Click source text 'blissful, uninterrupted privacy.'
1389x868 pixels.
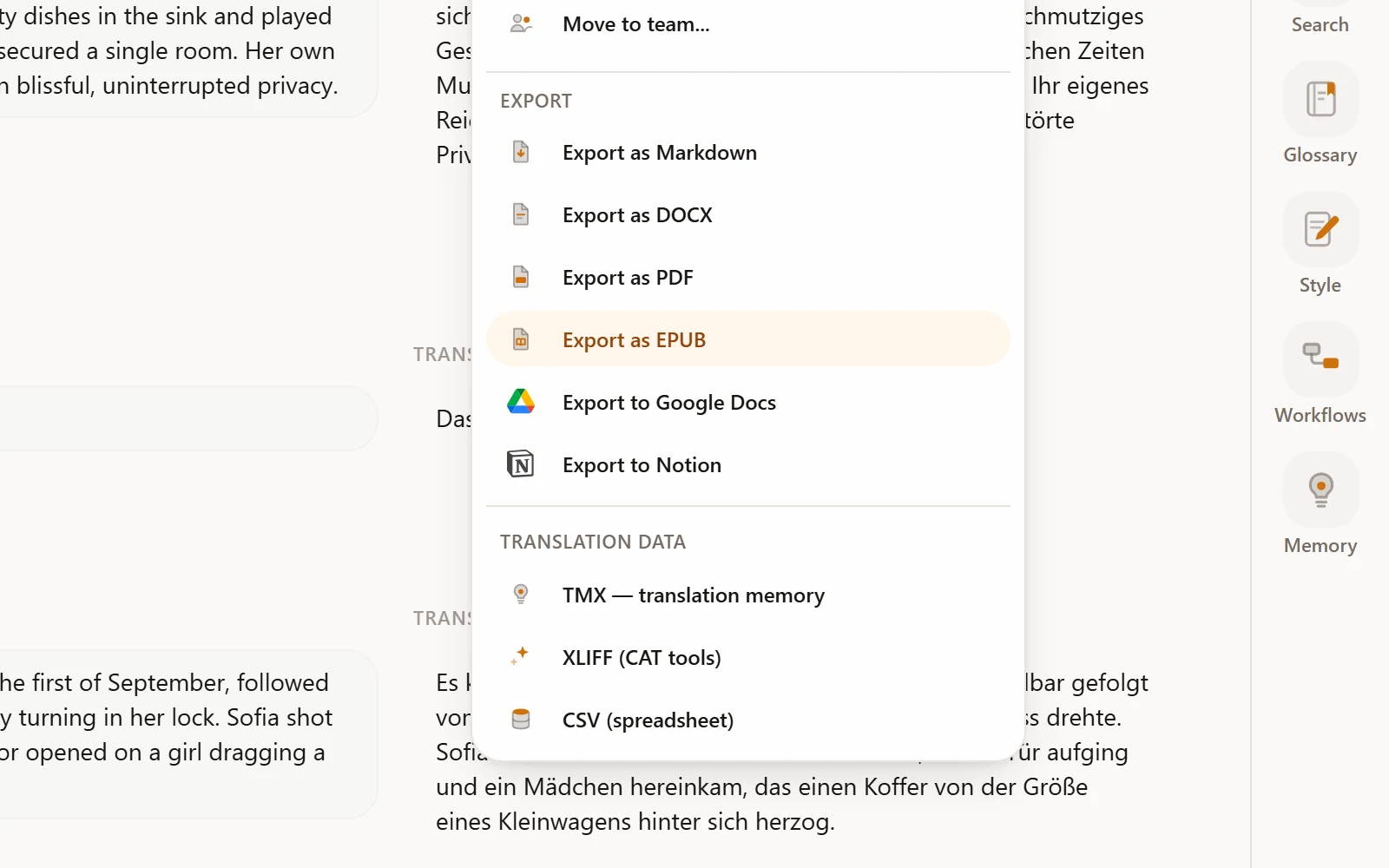177,85
